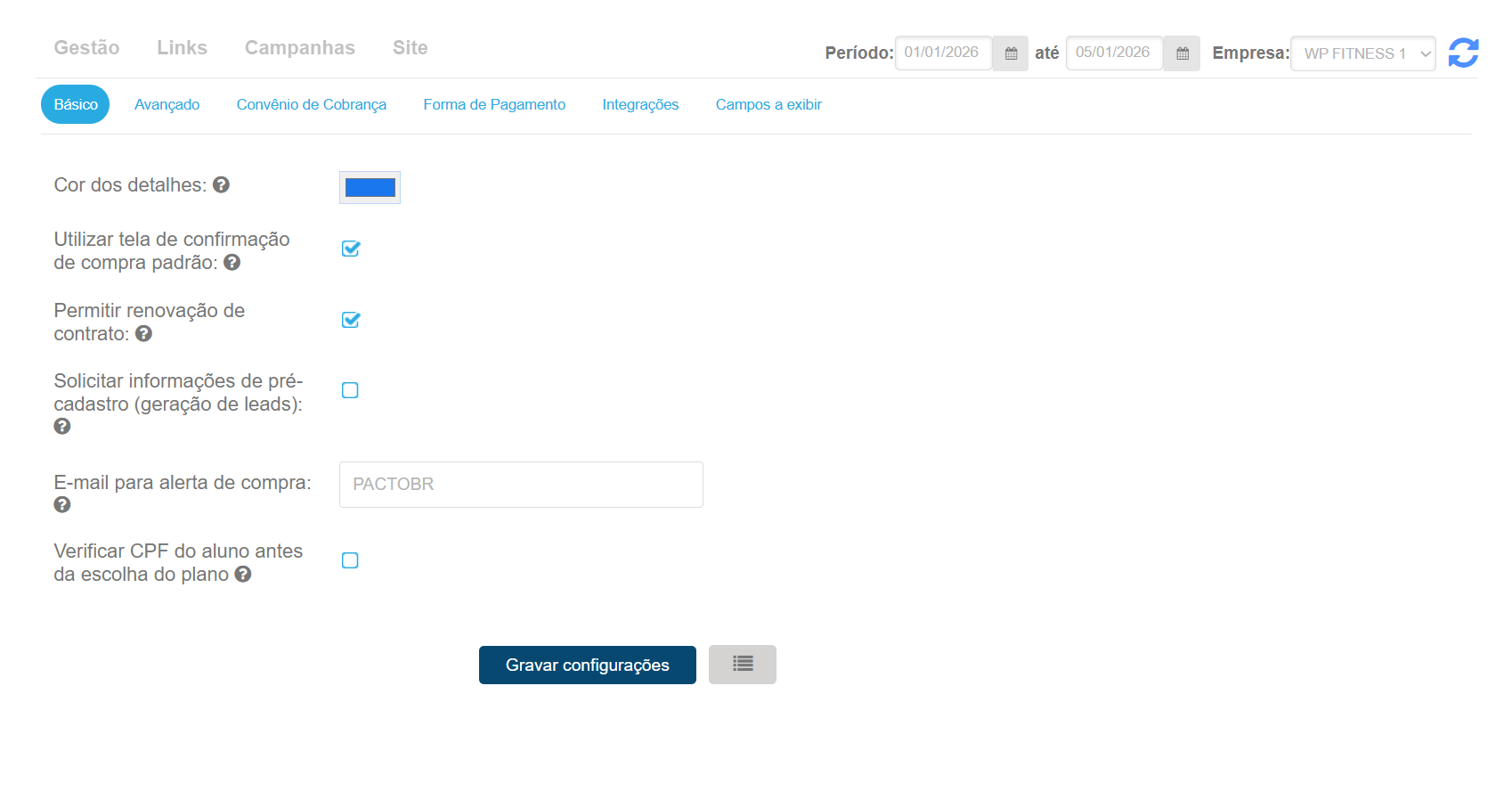Click help icon for E-mail alerta de compra
The height and width of the screenshot is (792, 1512).
[62, 504]
